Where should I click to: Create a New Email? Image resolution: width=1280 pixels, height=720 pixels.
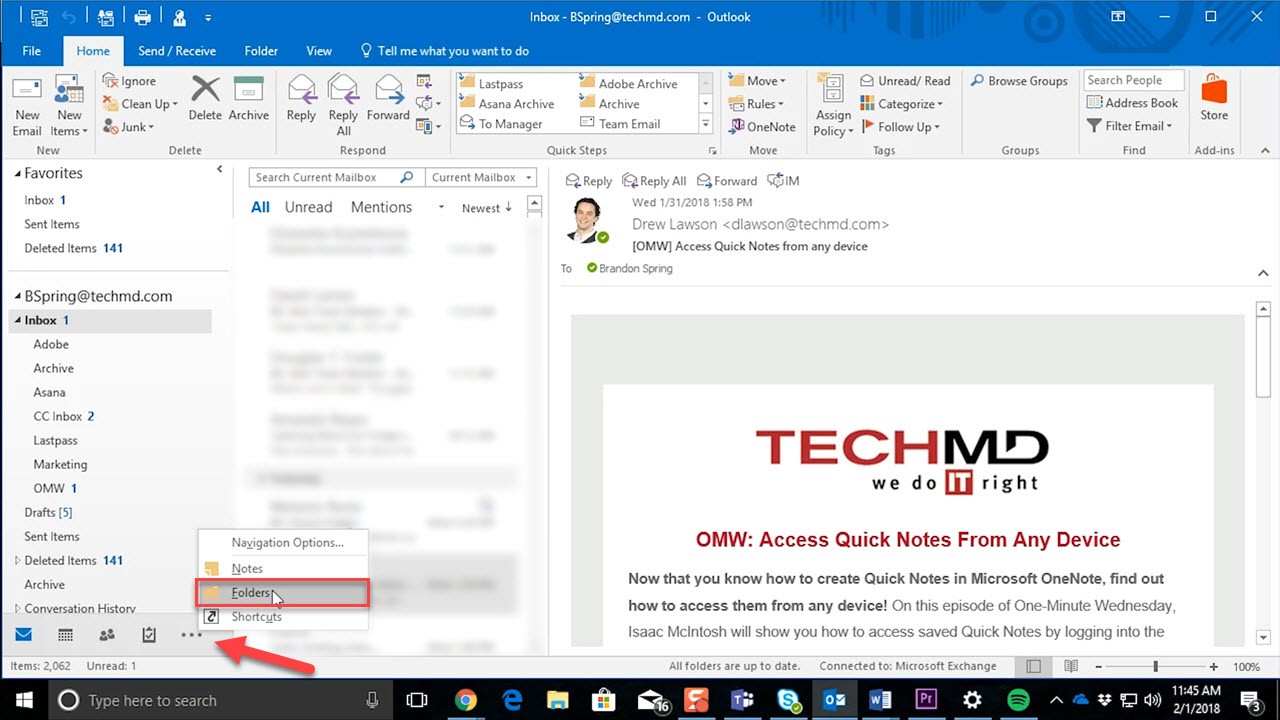27,106
